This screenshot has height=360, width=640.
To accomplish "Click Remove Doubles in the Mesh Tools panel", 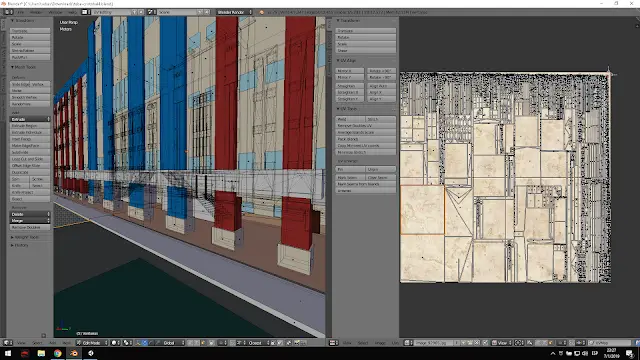I will click(30, 227).
